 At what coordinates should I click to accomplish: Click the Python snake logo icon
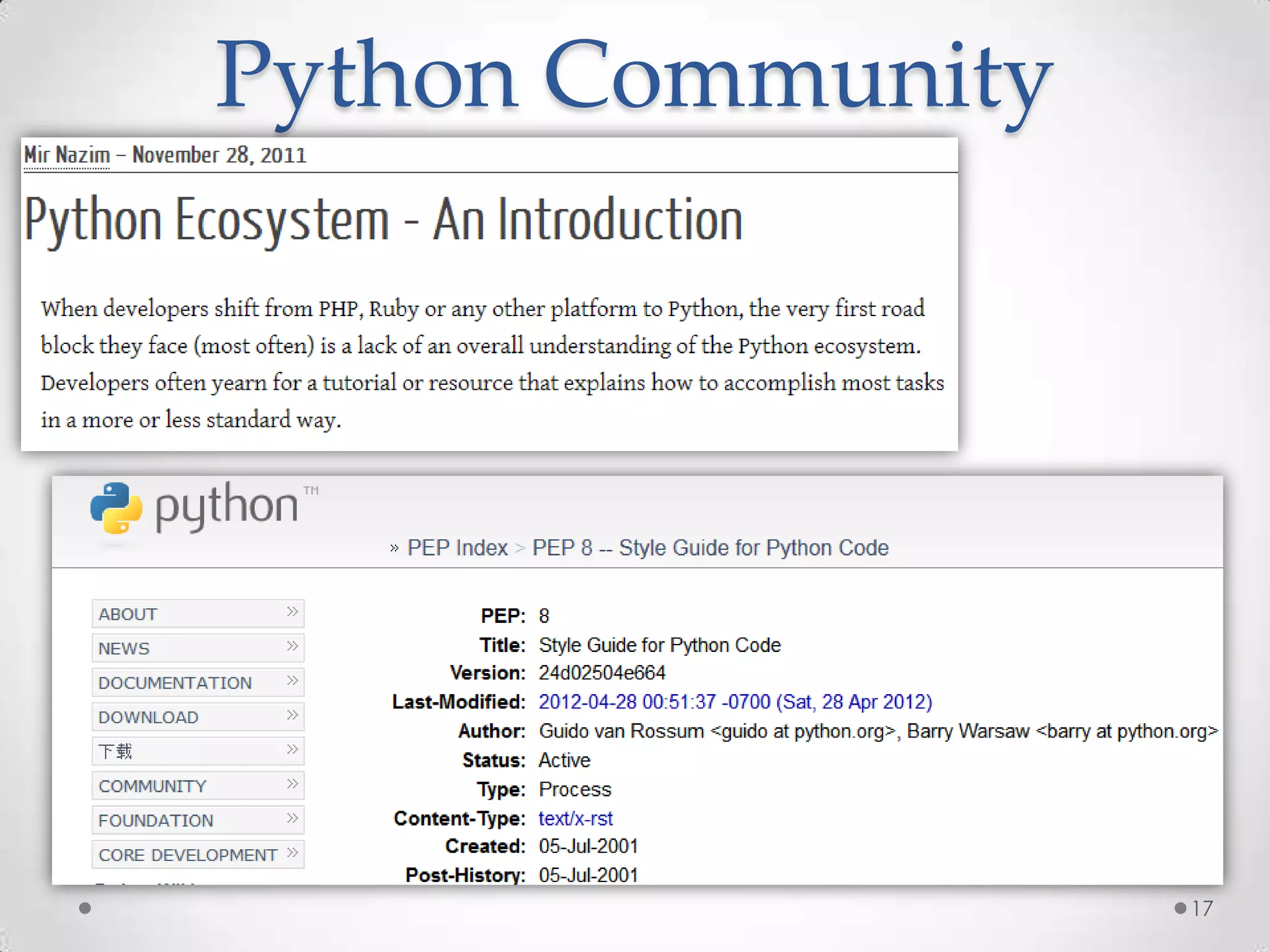(116, 508)
